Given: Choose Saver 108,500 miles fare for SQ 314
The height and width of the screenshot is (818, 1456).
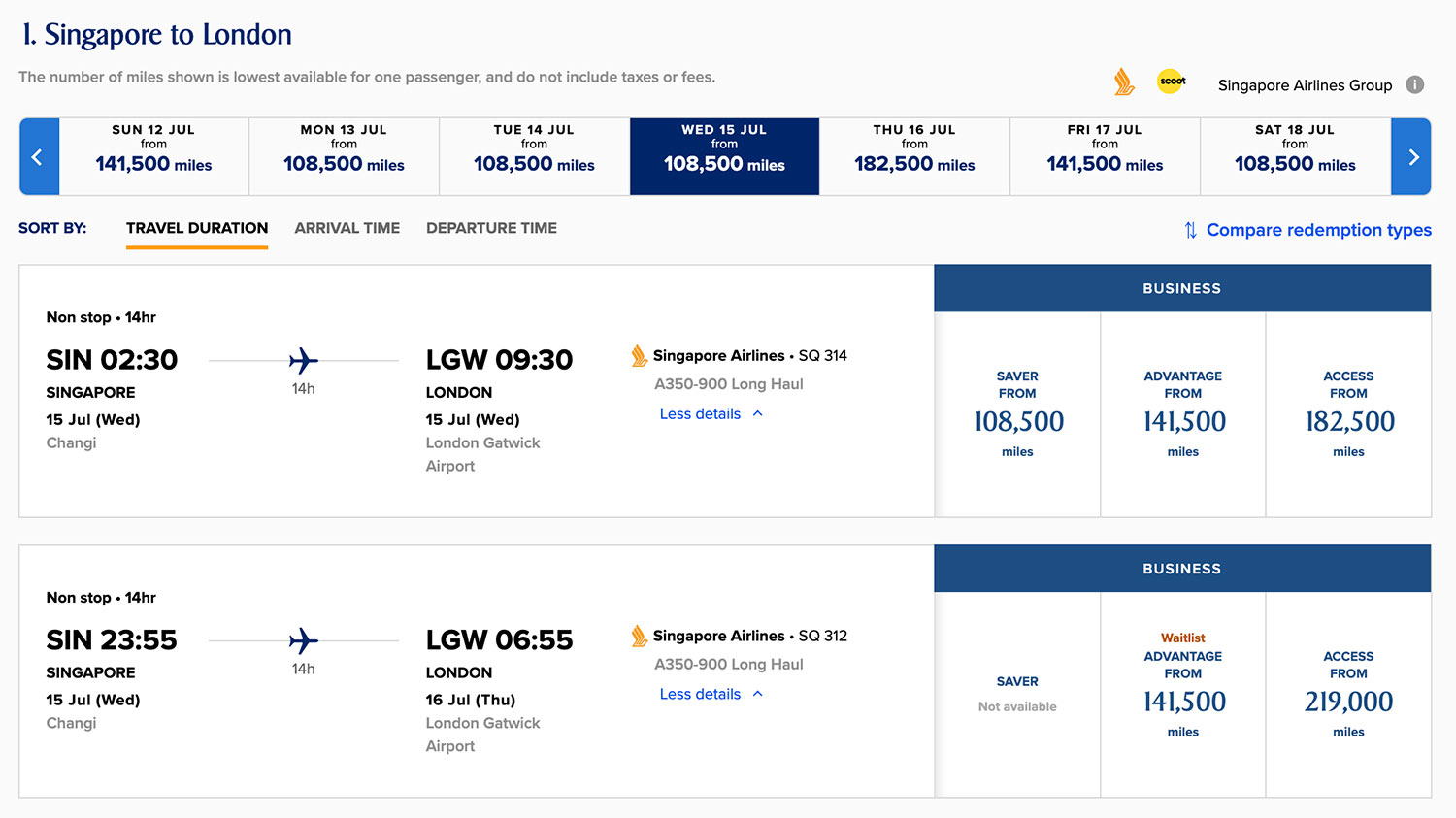Looking at the screenshot, I should point(1017,414).
